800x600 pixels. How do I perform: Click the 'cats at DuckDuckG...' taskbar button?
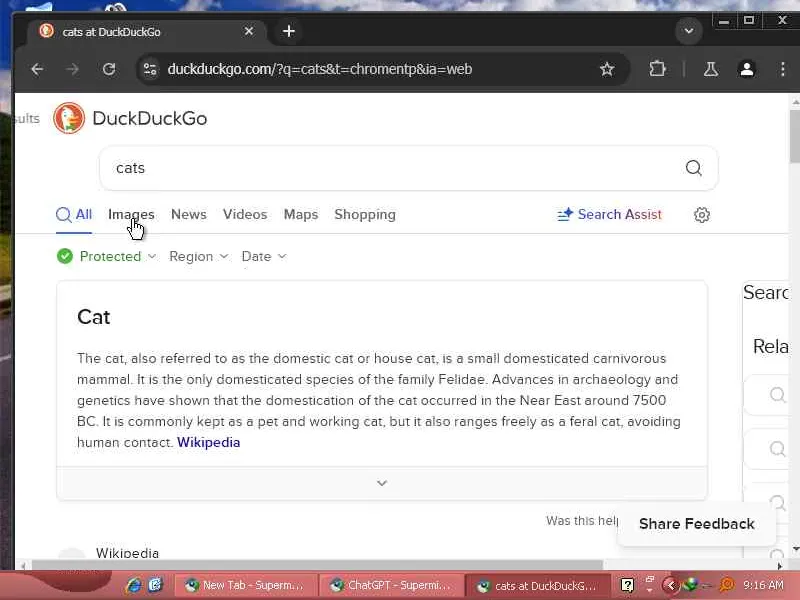[x=538, y=586]
